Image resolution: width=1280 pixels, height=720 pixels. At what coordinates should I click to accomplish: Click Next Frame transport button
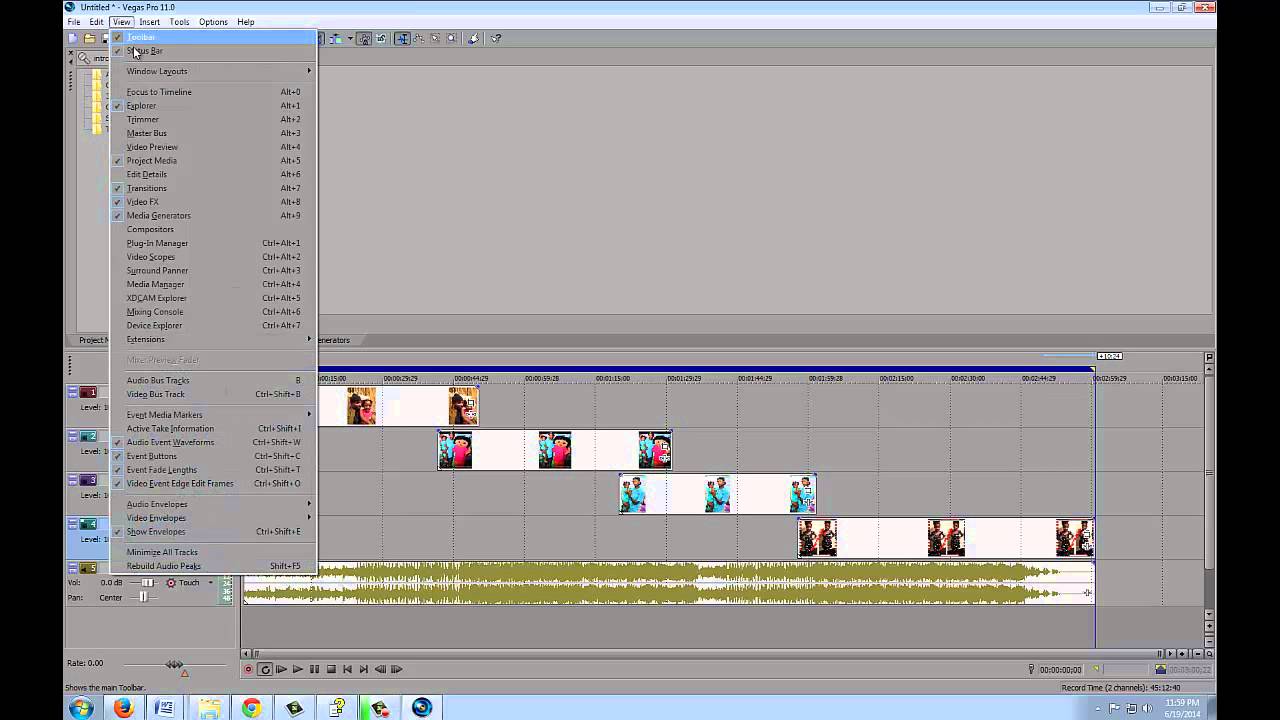(397, 669)
